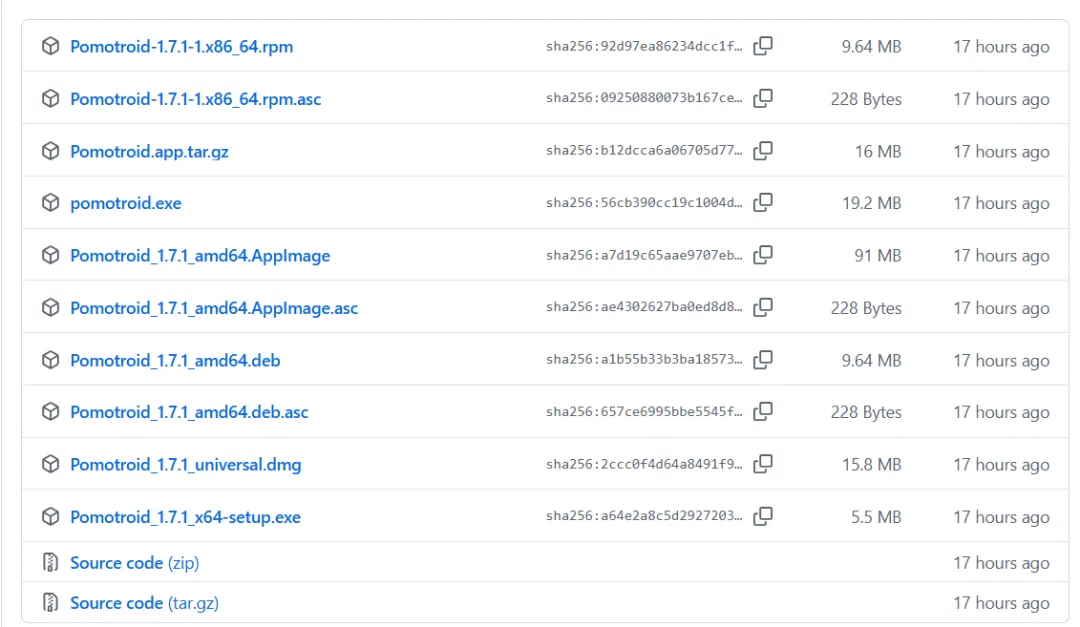The width and height of the screenshot is (1080, 627).
Task: Click '17 hours ago' on Source code (tar.gz) row
Action: coord(1001,603)
